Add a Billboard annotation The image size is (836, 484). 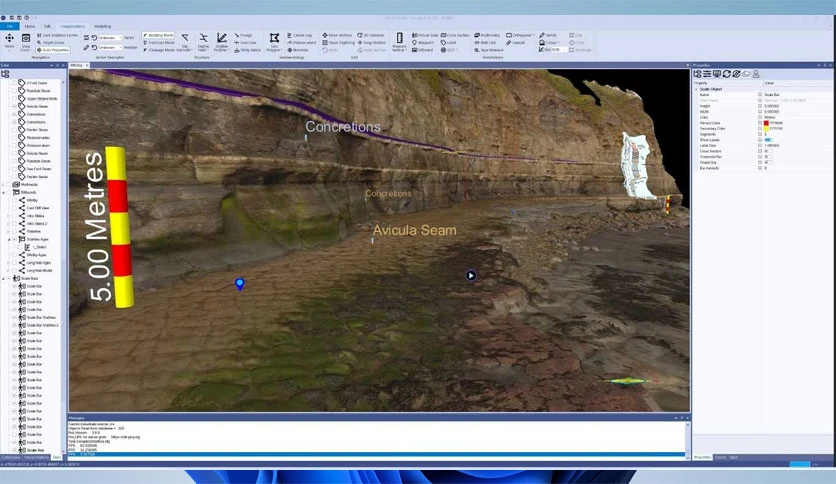(x=422, y=50)
